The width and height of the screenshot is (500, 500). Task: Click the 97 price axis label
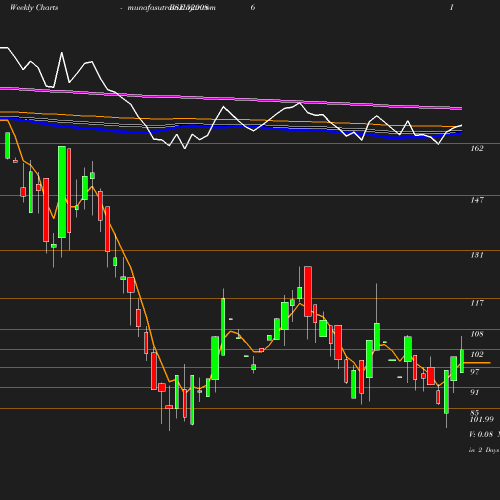click(475, 372)
